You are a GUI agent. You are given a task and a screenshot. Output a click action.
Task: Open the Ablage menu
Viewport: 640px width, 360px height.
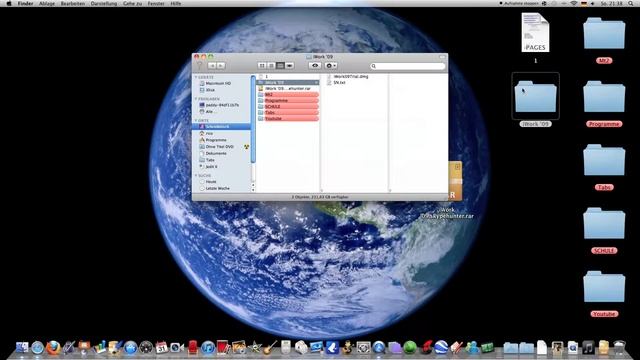[x=47, y=3]
